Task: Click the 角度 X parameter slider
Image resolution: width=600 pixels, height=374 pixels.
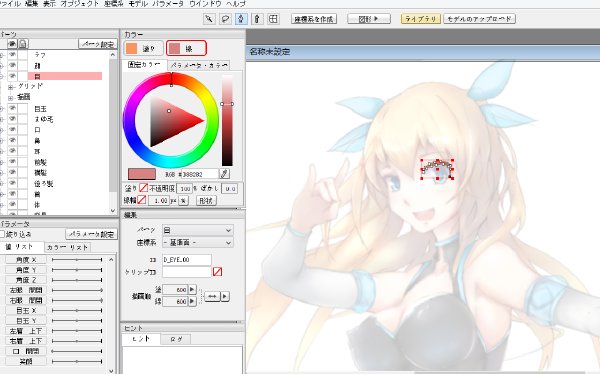Action: (x=77, y=260)
